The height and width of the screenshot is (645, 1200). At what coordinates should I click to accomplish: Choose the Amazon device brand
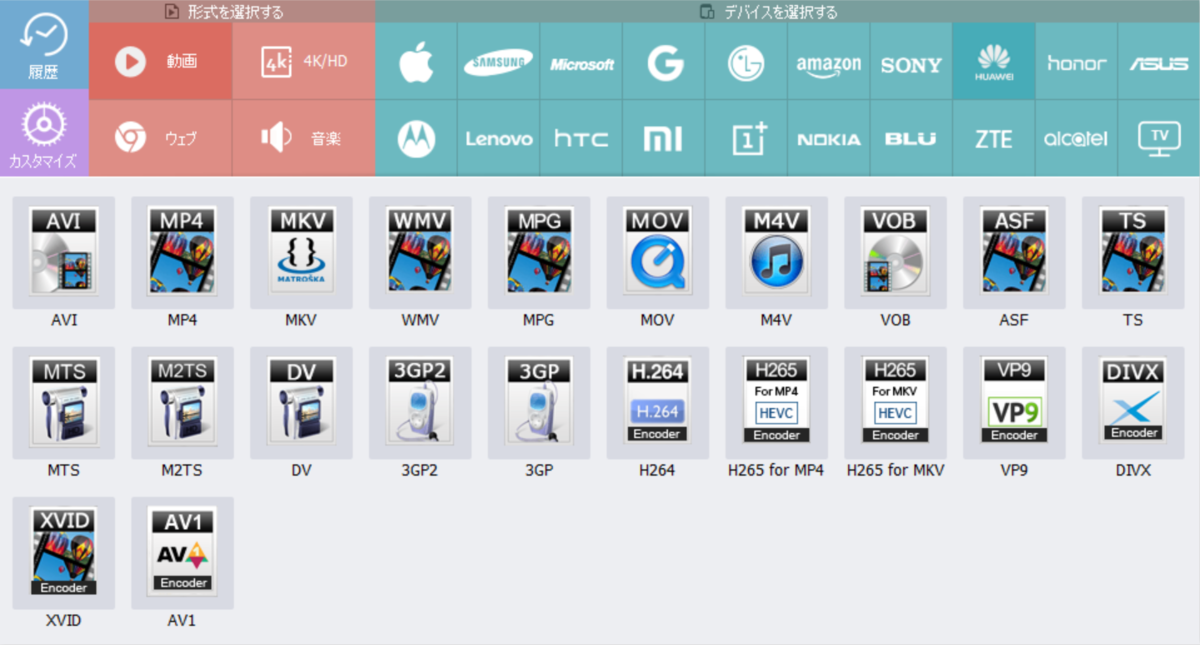[829, 62]
